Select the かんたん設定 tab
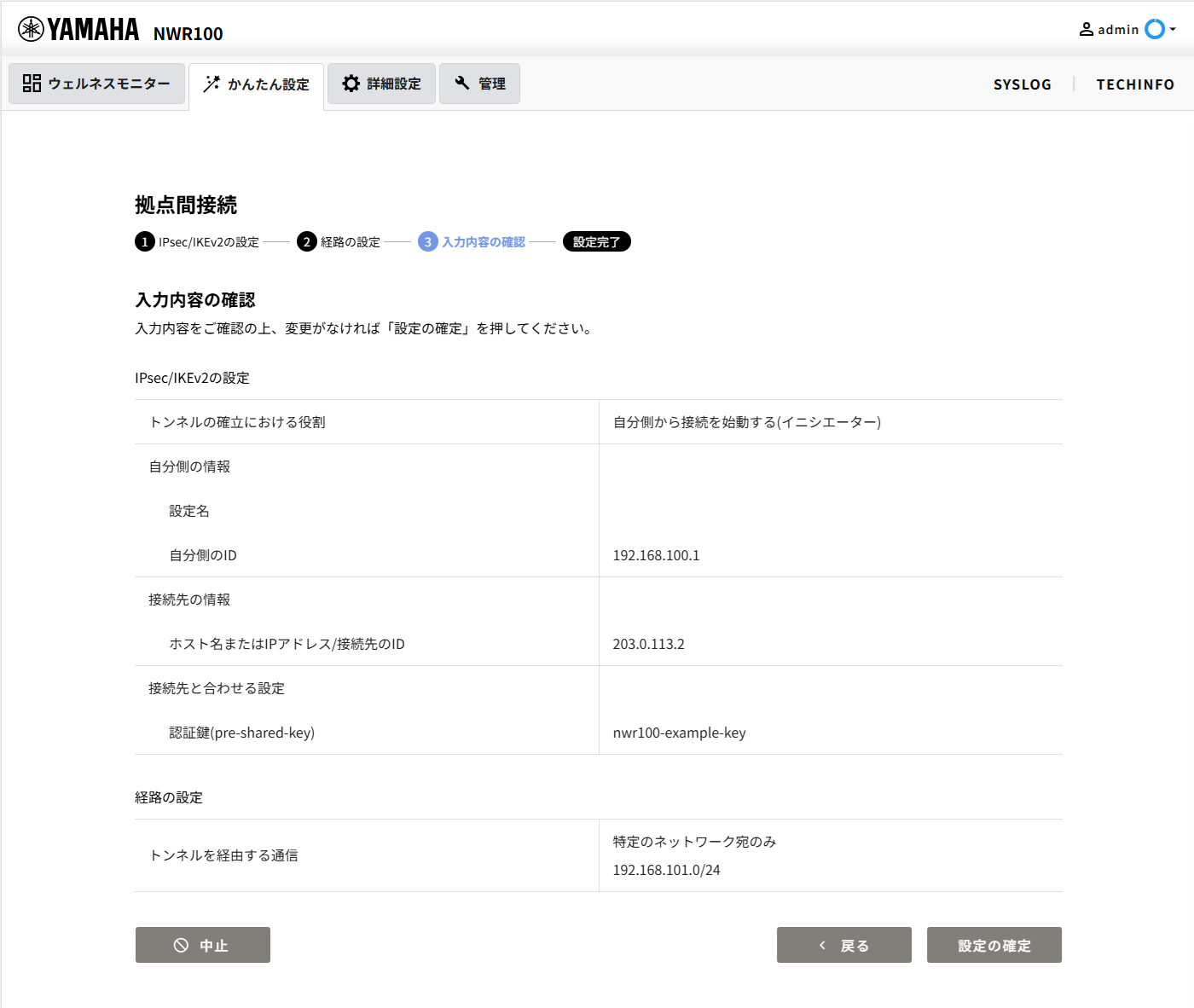The width and height of the screenshot is (1194, 1008). coord(256,86)
